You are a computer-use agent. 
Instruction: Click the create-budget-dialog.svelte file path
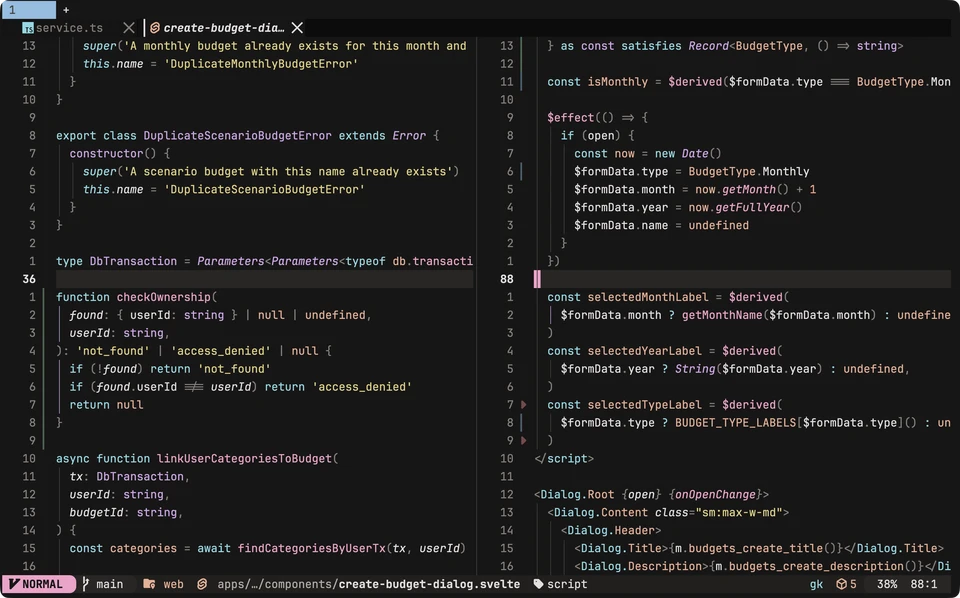coord(369,584)
